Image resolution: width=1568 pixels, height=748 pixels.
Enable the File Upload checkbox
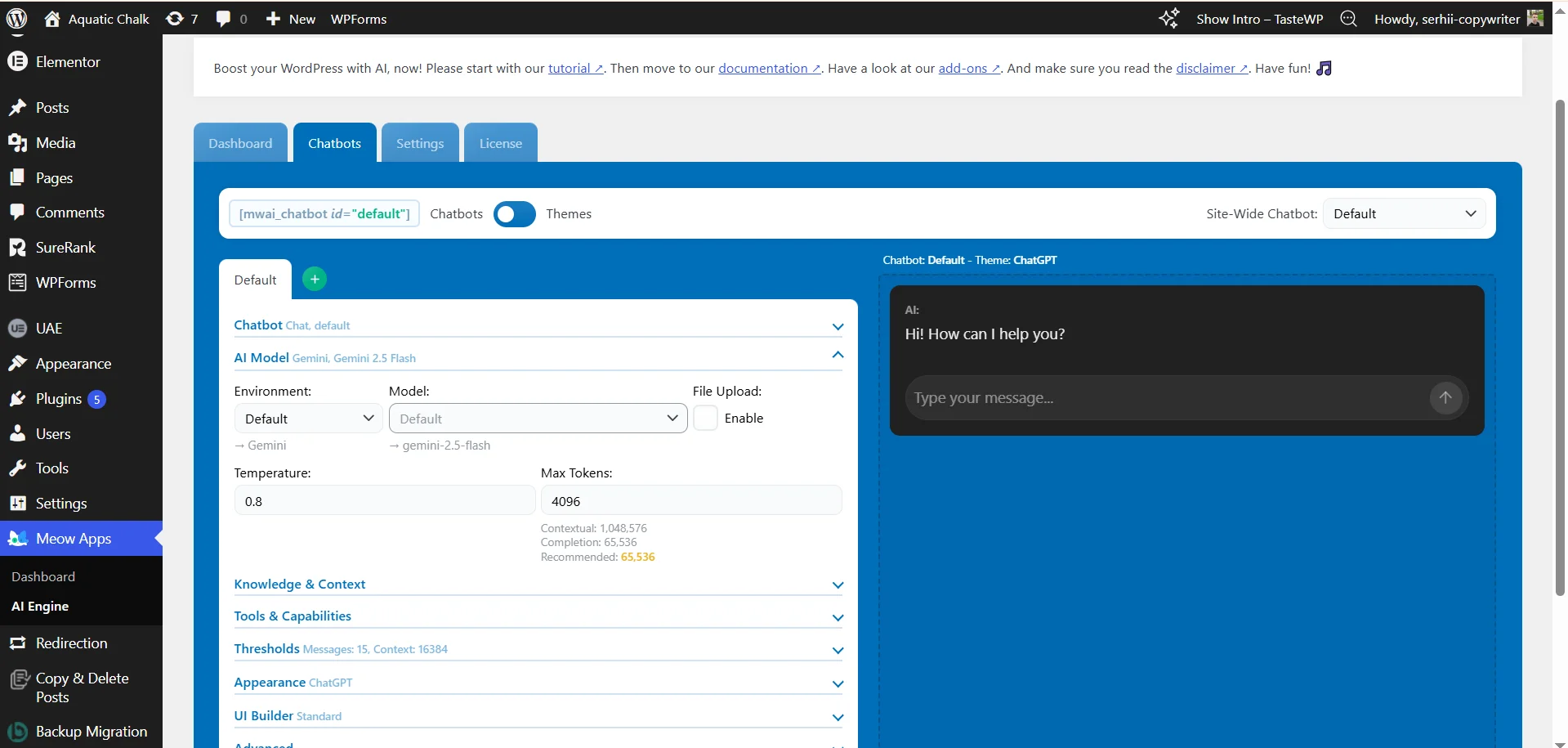(x=706, y=418)
